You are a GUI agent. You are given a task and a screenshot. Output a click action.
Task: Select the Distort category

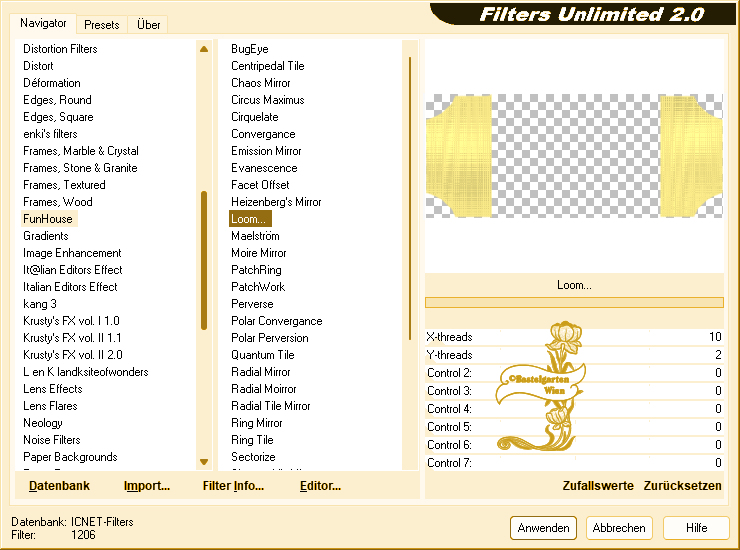(38, 66)
